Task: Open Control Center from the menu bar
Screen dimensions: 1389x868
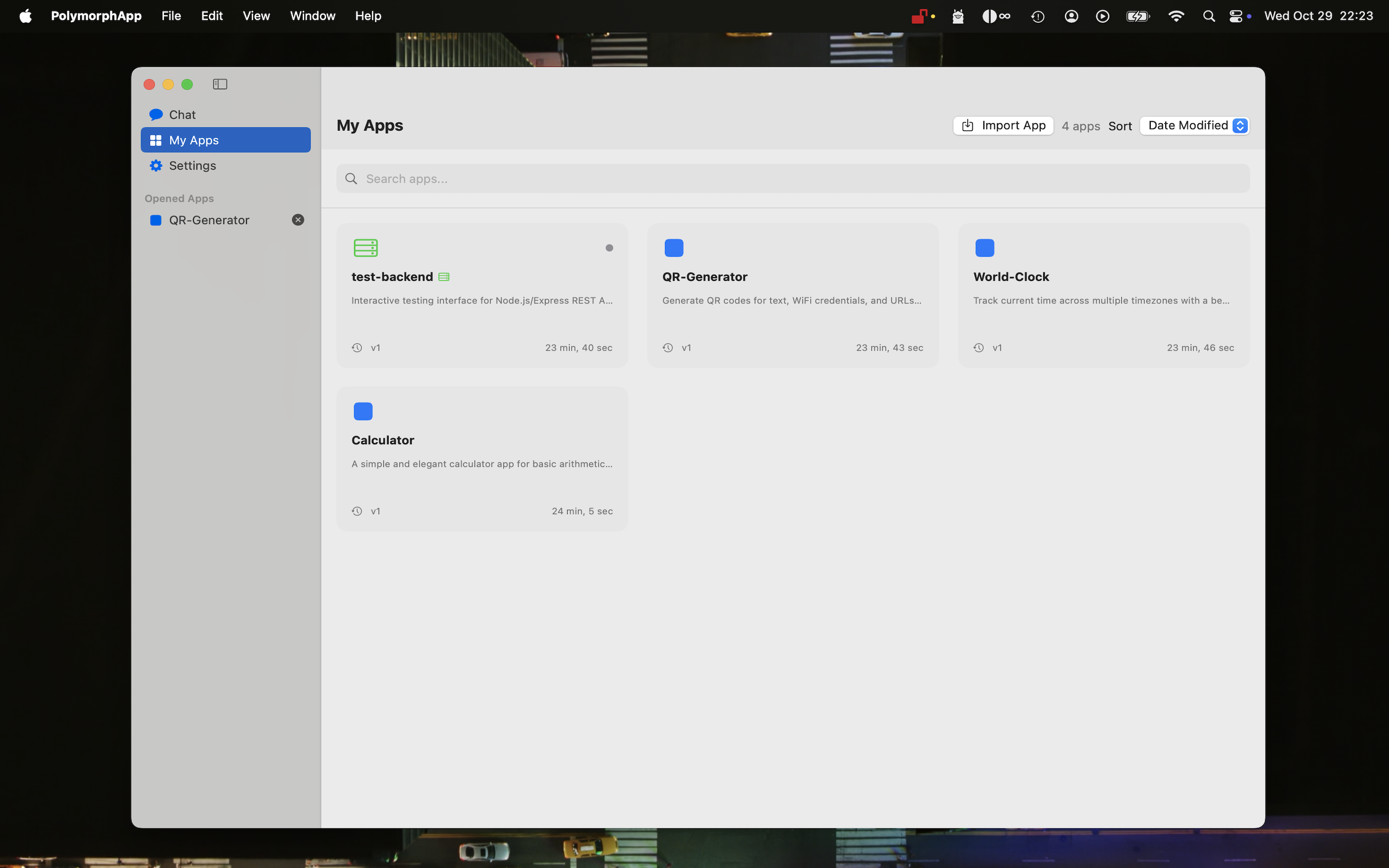Action: (1238, 15)
